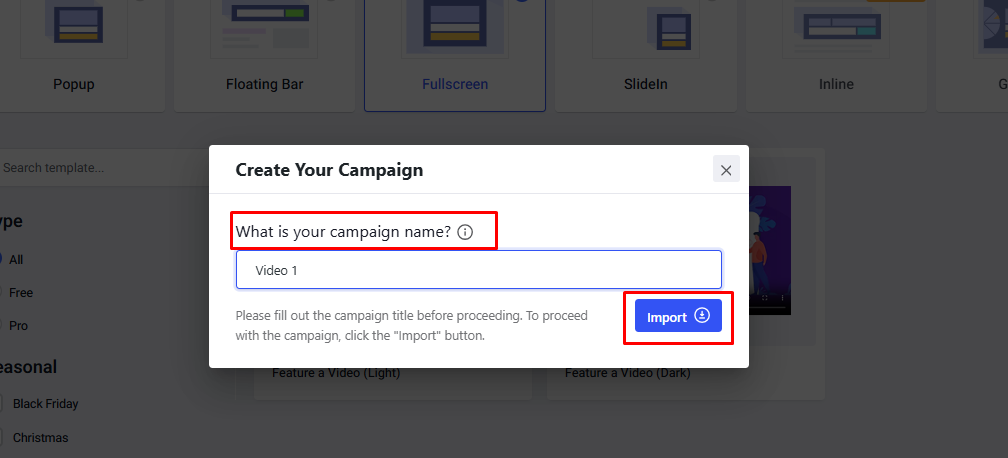Screen dimensions: 1008x458
Task: Select the Pro type radio option
Action: (x=3, y=326)
